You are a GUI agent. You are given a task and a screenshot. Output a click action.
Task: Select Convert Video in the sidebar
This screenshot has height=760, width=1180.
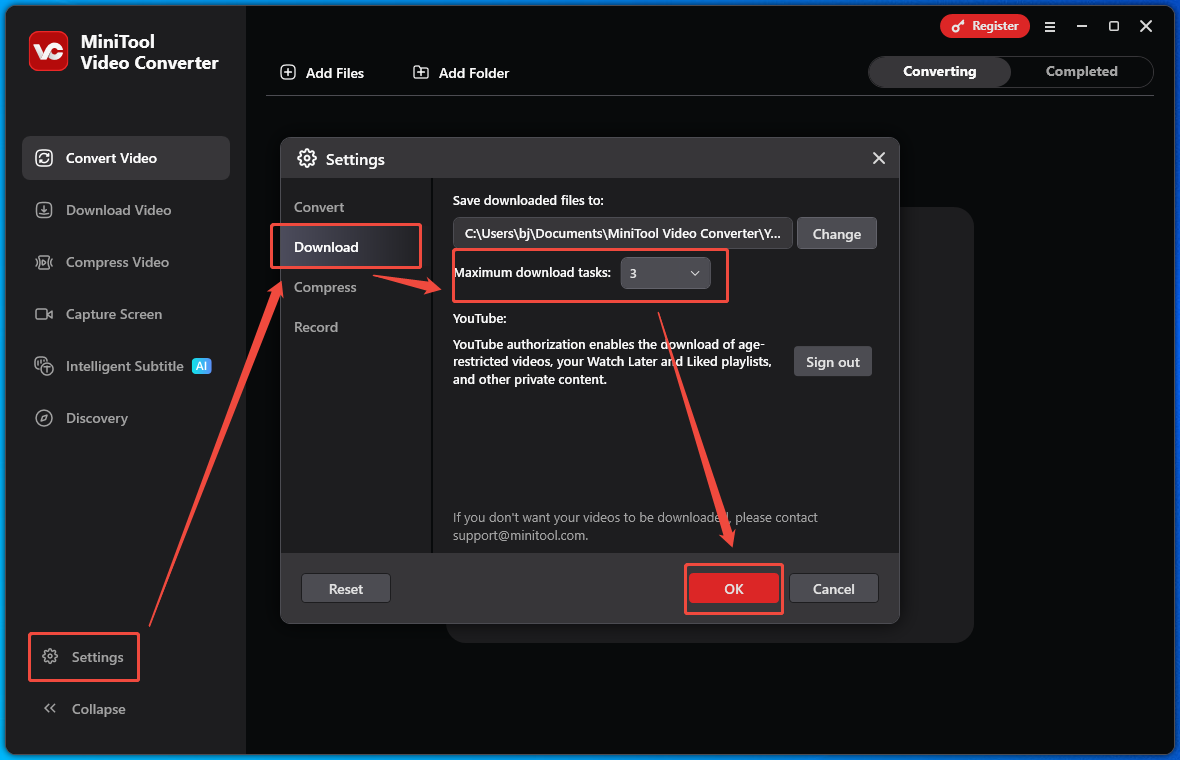126,158
